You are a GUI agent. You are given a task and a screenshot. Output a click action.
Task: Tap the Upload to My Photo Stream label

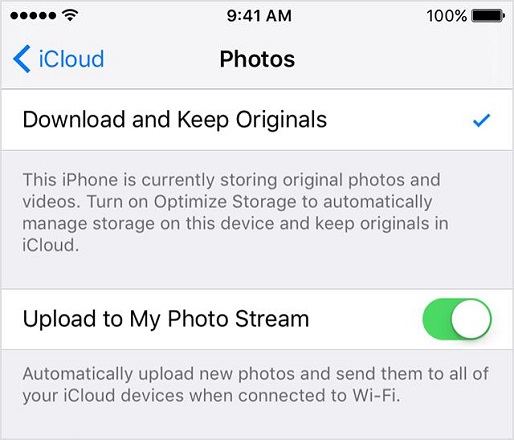tap(166, 319)
